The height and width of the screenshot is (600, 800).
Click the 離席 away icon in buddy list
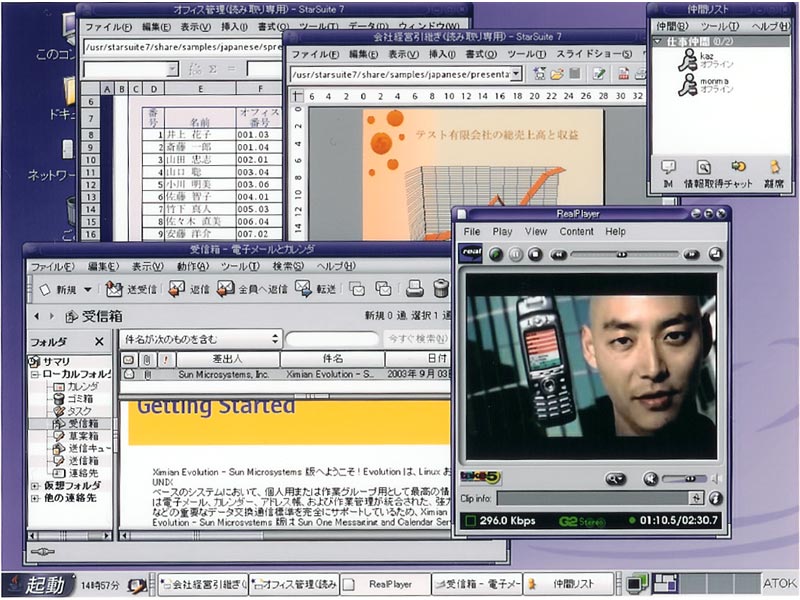774,167
